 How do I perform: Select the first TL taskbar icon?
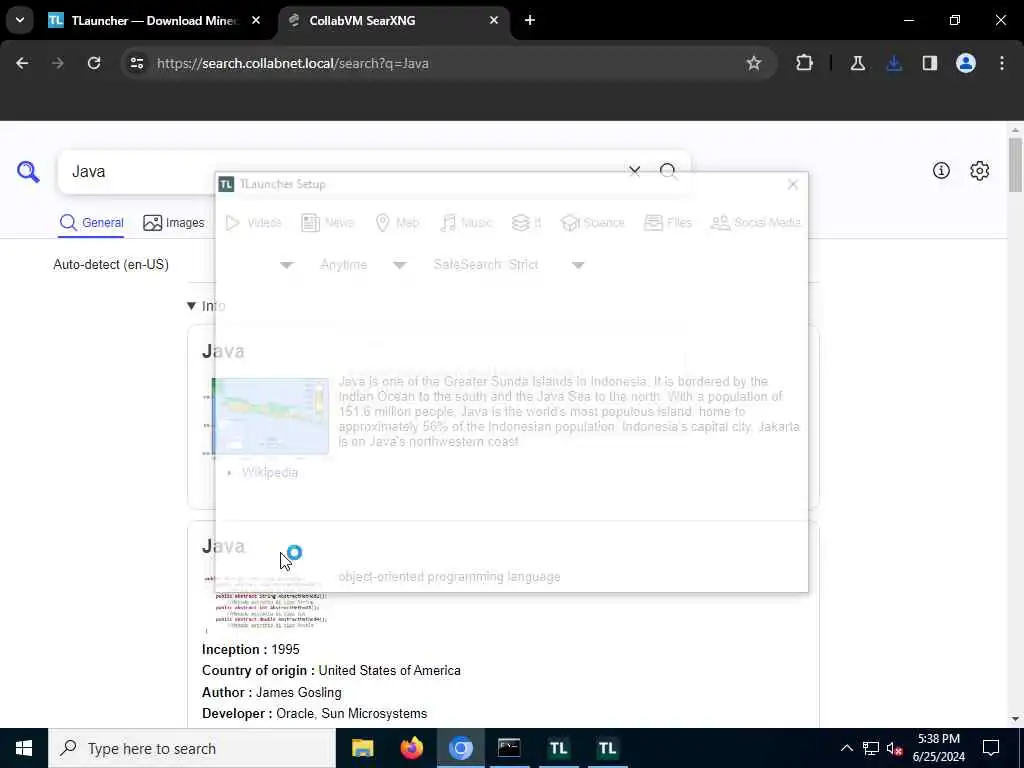(x=558, y=748)
